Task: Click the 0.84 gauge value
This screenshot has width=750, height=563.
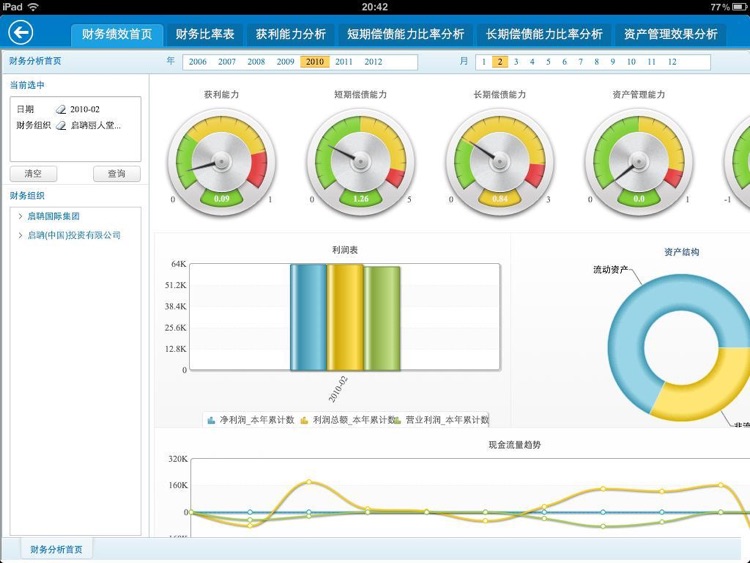Action: (x=500, y=199)
